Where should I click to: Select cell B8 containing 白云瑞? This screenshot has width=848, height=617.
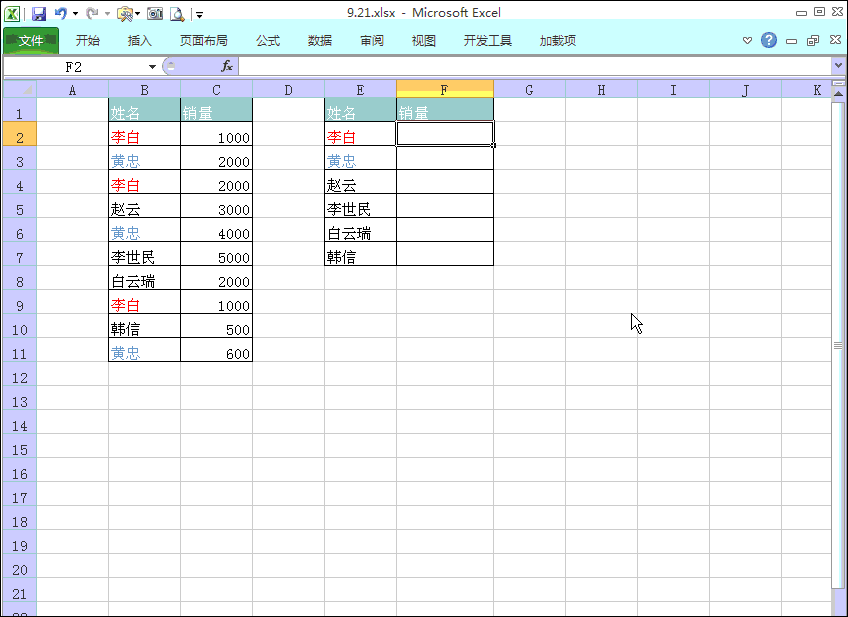click(x=144, y=278)
